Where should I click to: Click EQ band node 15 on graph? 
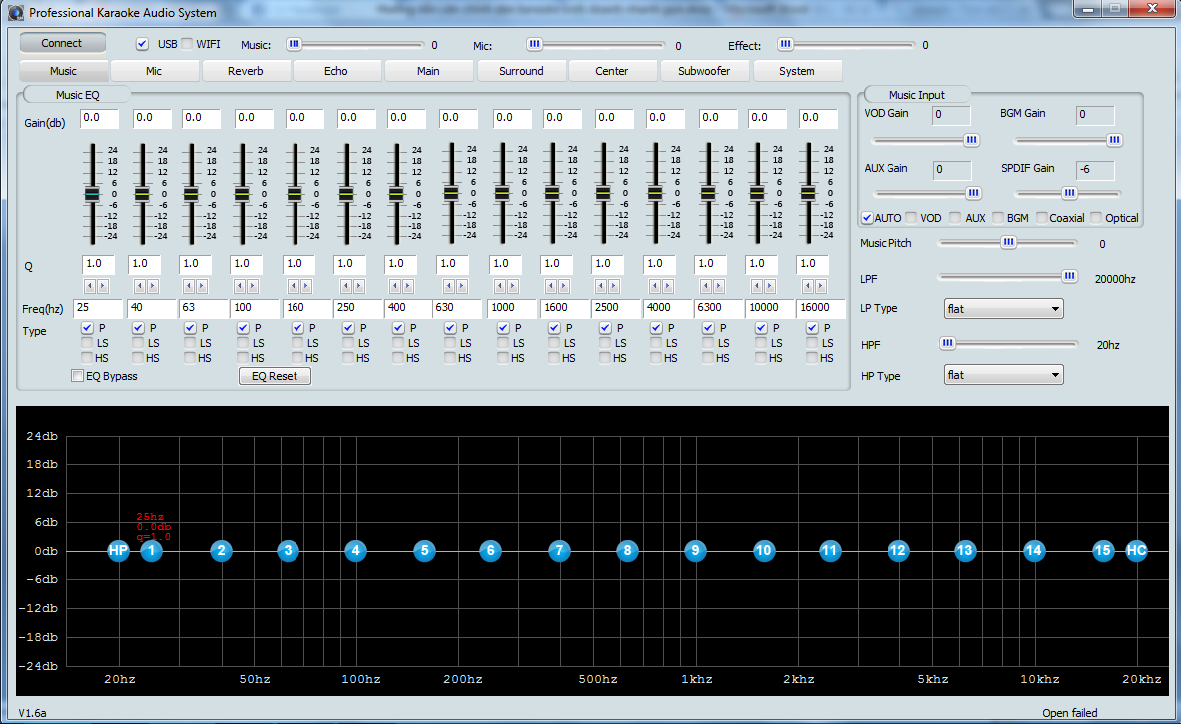(1103, 551)
